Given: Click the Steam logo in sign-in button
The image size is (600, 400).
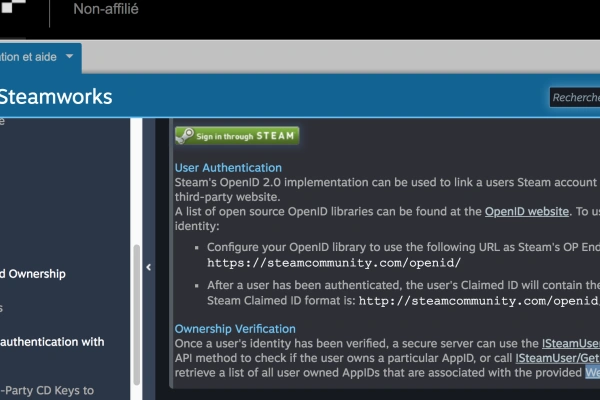Looking at the screenshot, I should click(x=186, y=136).
